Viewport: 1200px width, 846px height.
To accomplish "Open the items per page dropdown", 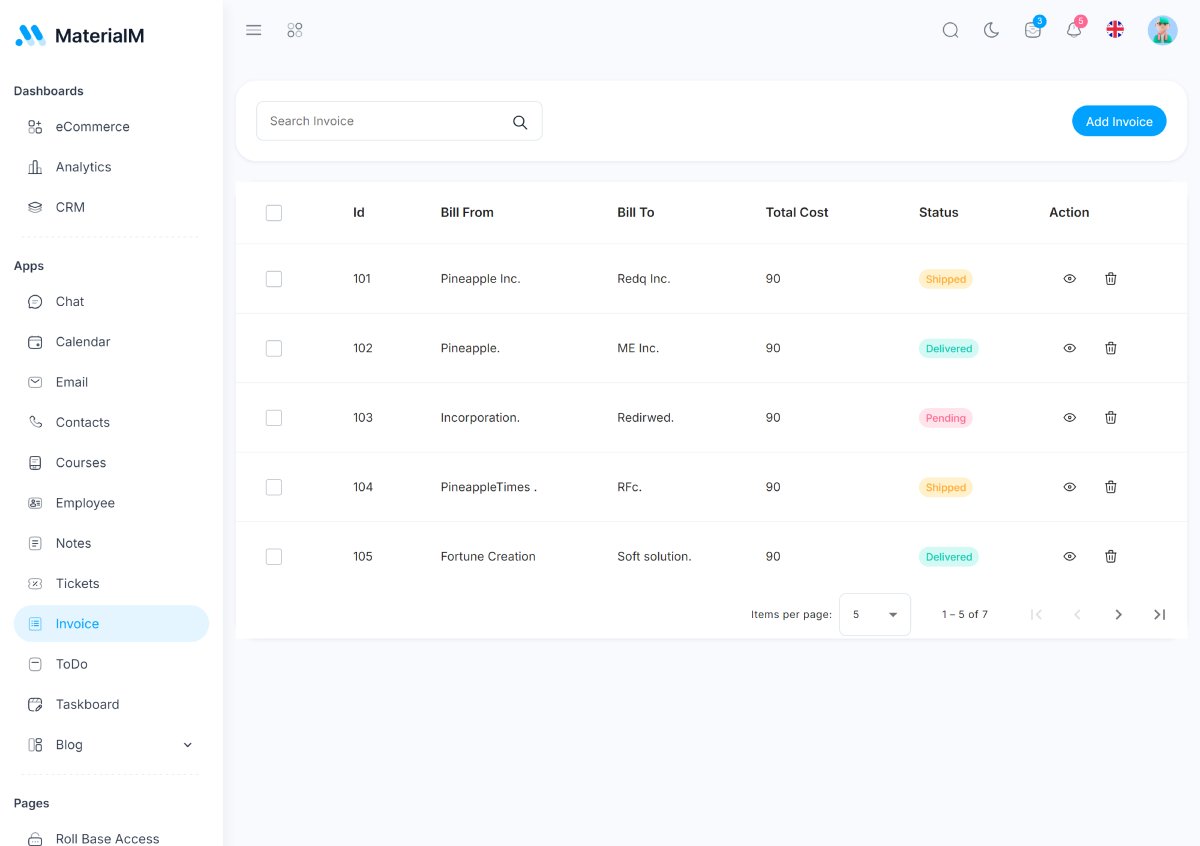I will [874, 614].
